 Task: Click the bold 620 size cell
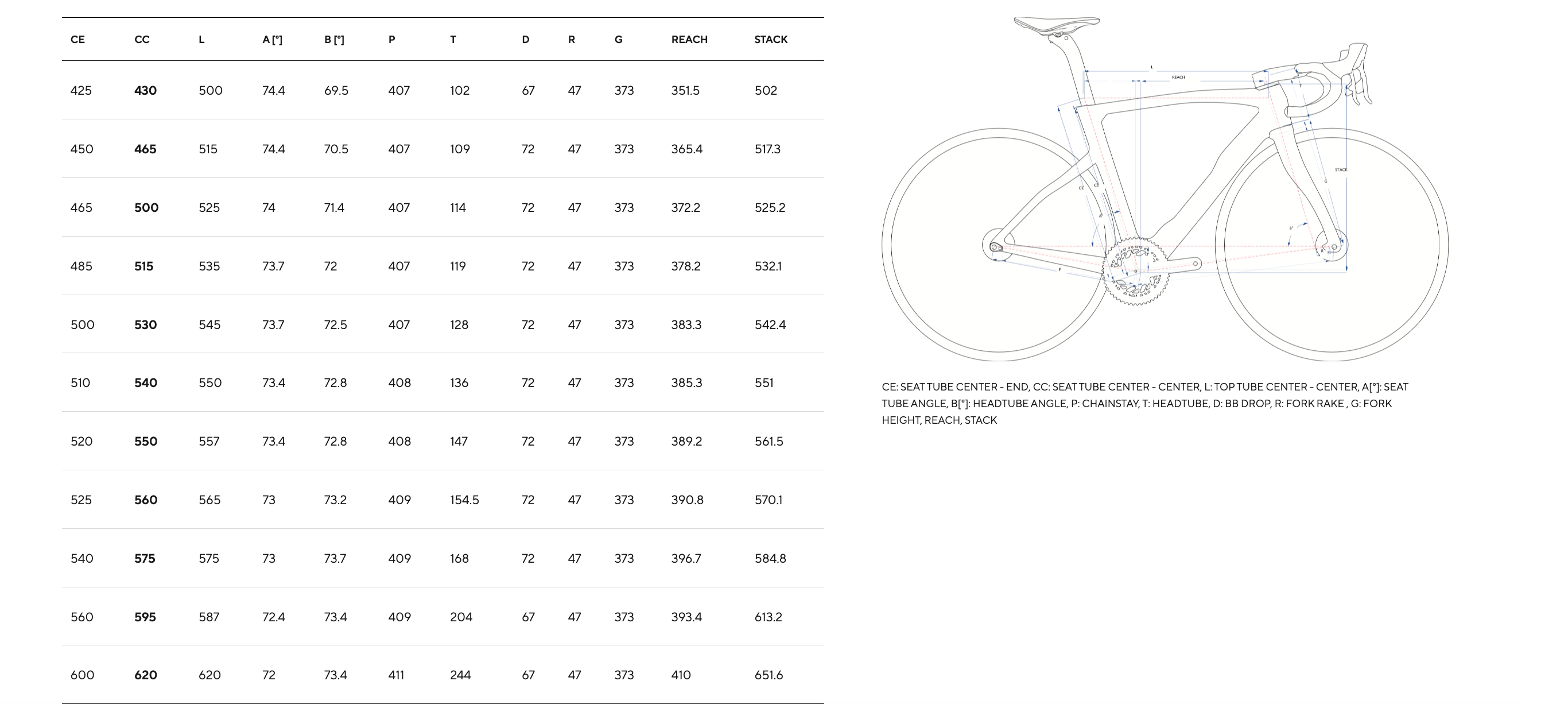click(145, 675)
